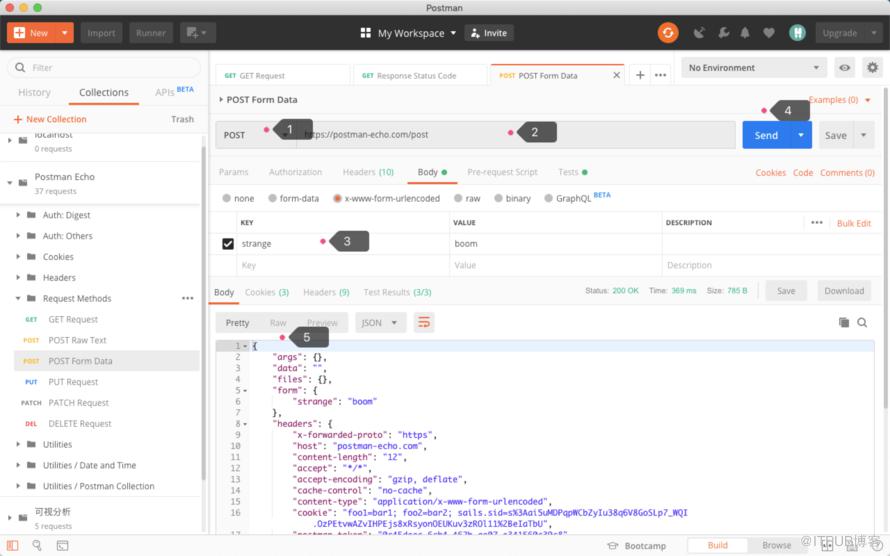Click Bulk Edit link
The width and height of the screenshot is (890, 556).
[x=854, y=223]
